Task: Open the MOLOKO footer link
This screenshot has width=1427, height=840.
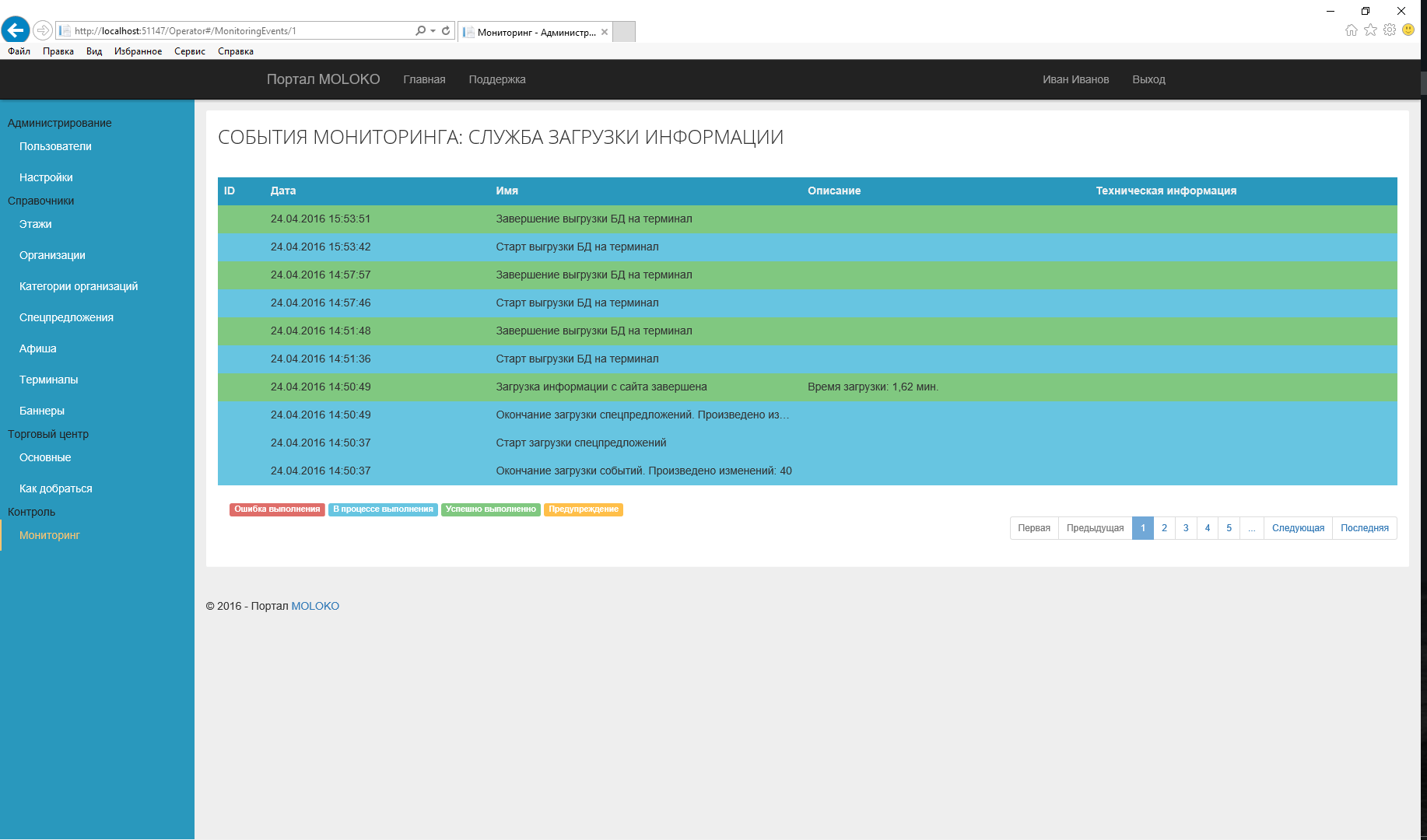Action: [315, 606]
